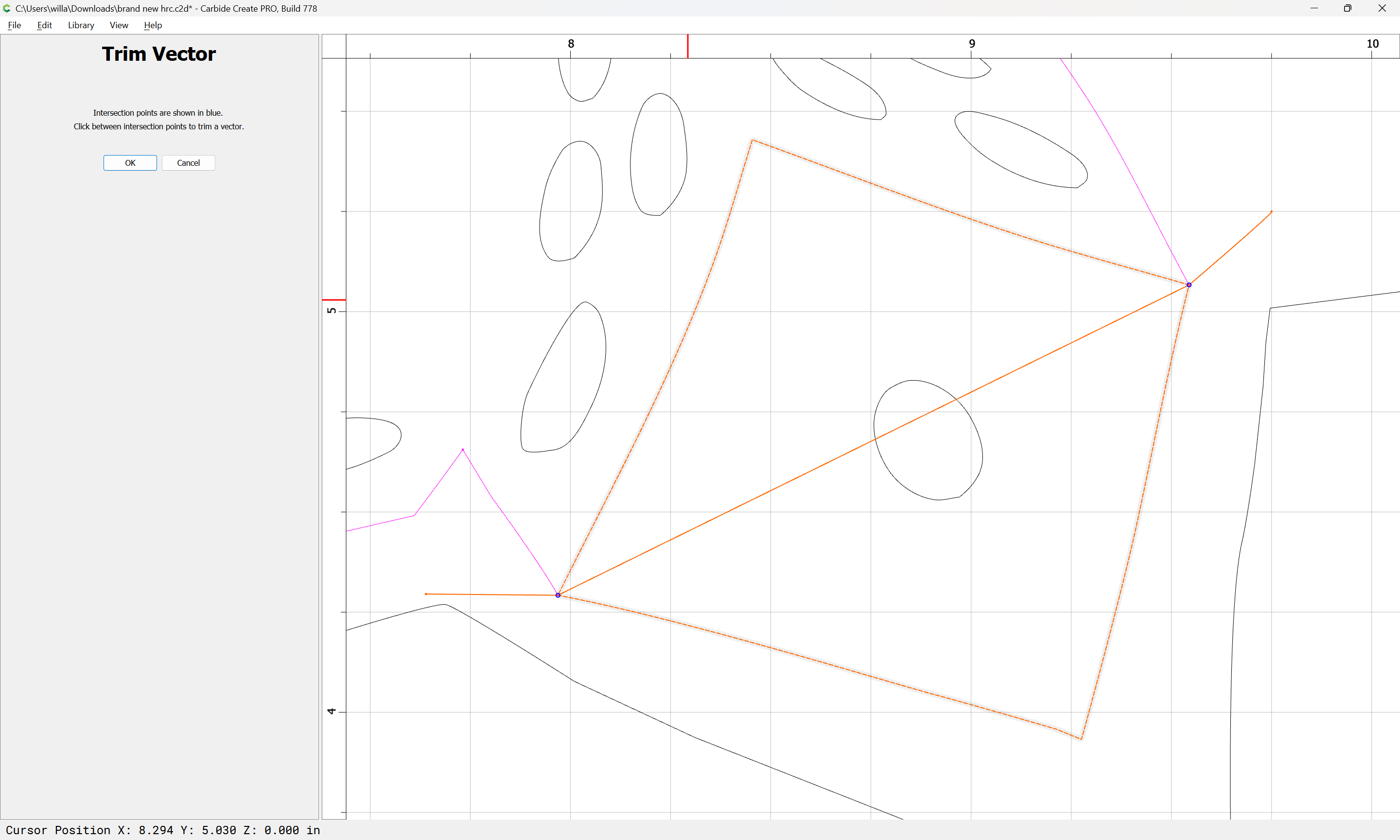Click the Carbide Create app icon in title bar
Viewport: 1400px width, 840px height.
click(7, 8)
